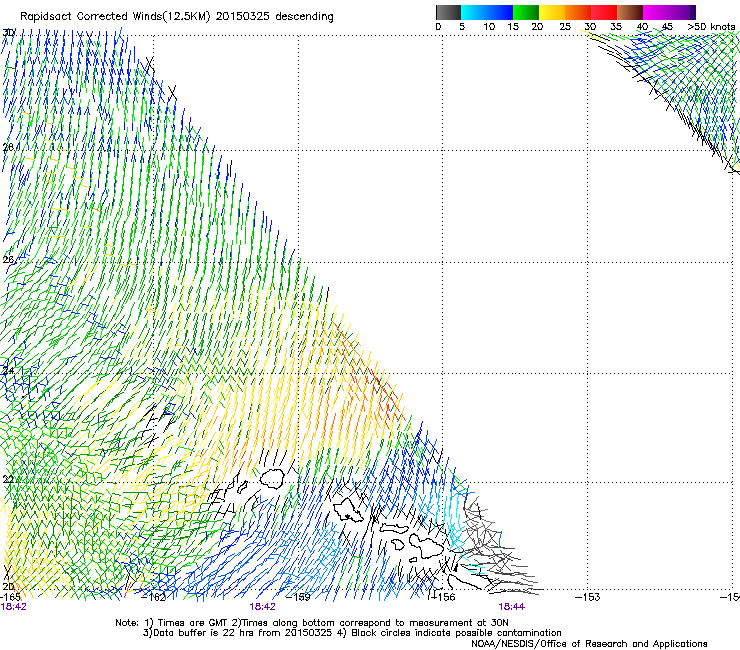Click the gray 0–5 knot legend swatch
This screenshot has height=650, width=740.
pyautogui.click(x=448, y=12)
